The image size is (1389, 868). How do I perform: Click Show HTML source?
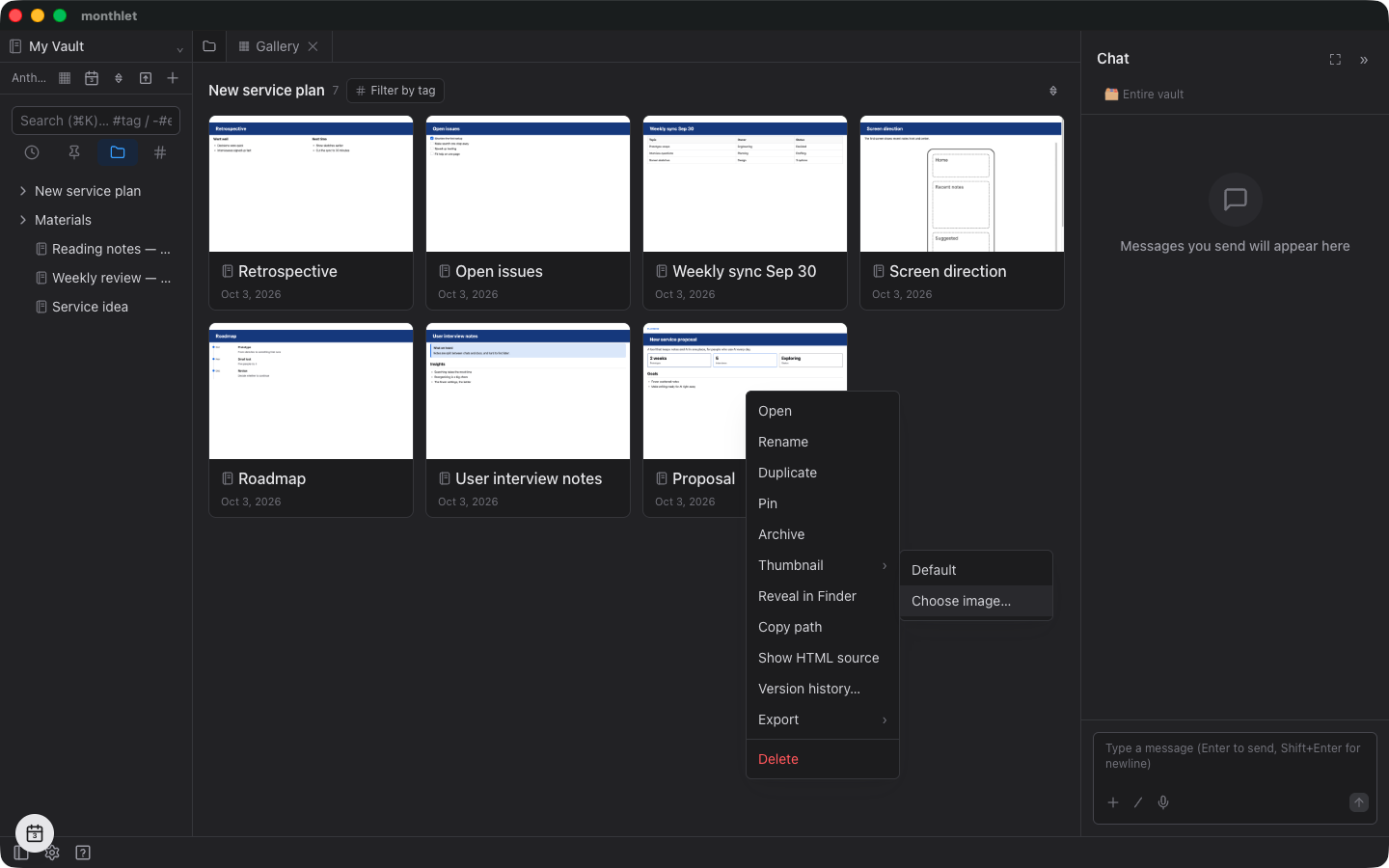[823, 658]
